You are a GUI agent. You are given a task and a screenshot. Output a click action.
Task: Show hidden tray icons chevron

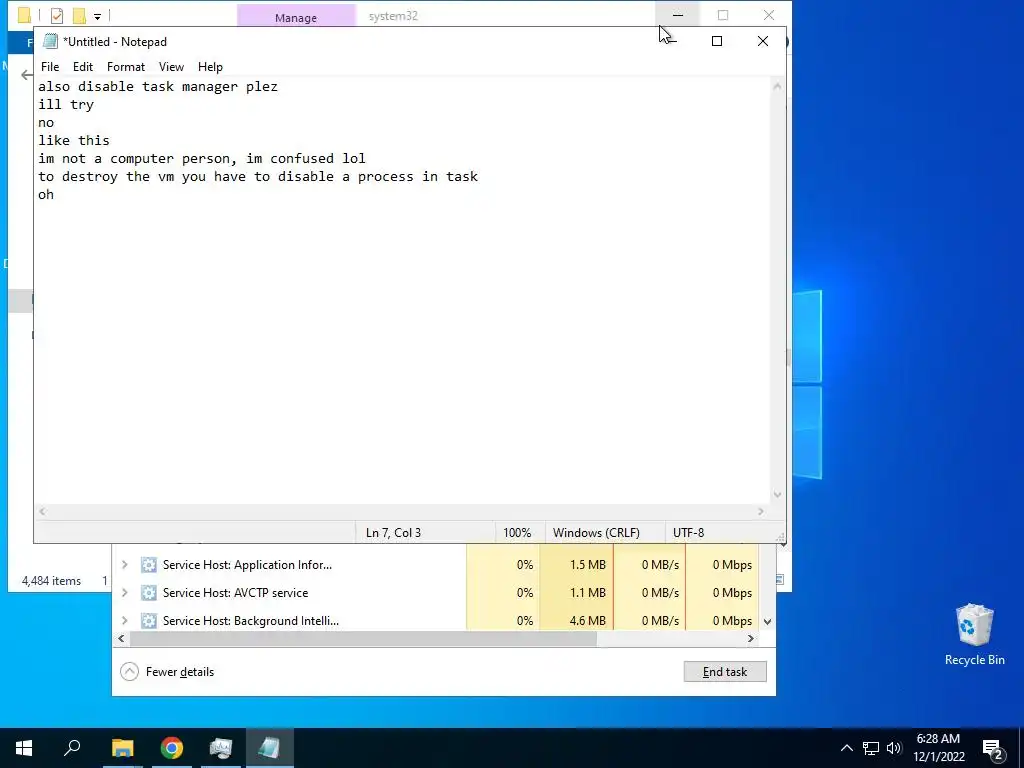coord(846,748)
